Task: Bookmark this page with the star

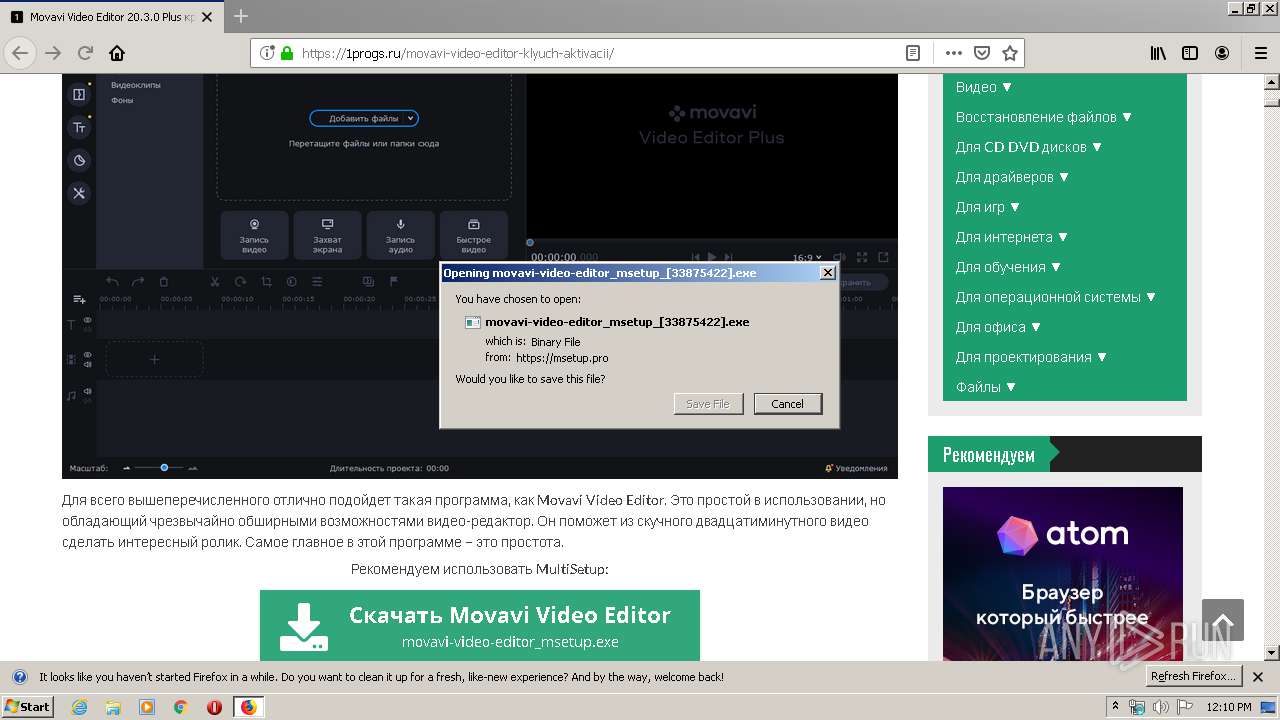Action: (1010, 53)
